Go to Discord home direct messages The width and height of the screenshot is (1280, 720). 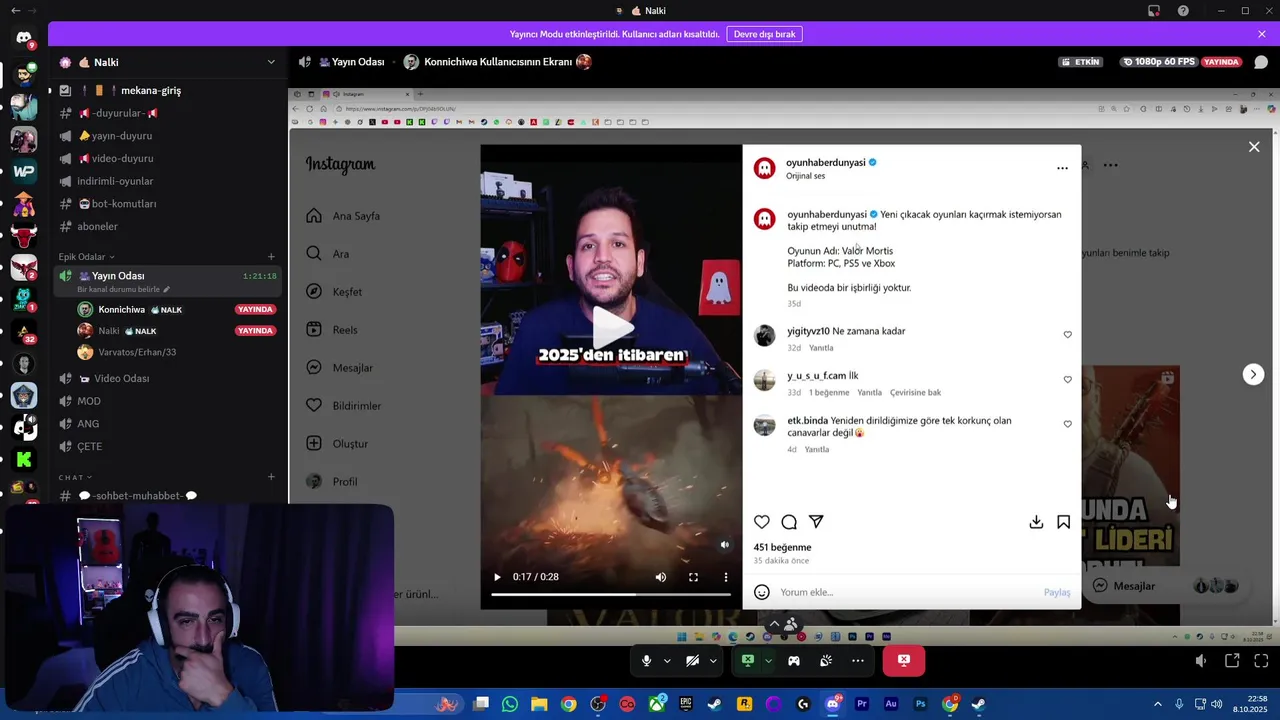click(24, 38)
